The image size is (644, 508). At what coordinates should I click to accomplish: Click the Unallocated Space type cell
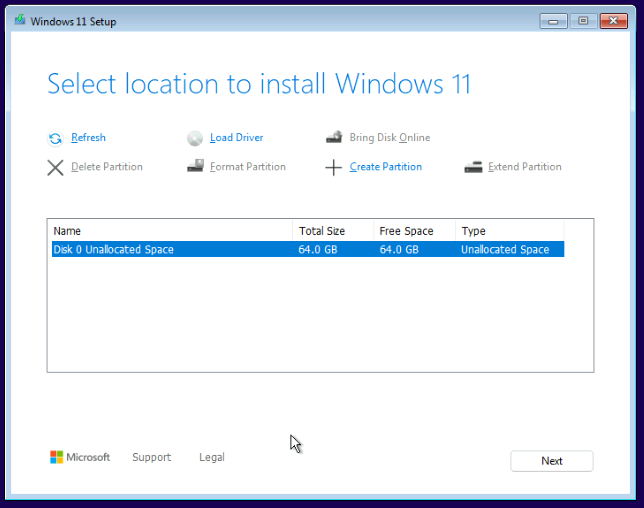[505, 249]
